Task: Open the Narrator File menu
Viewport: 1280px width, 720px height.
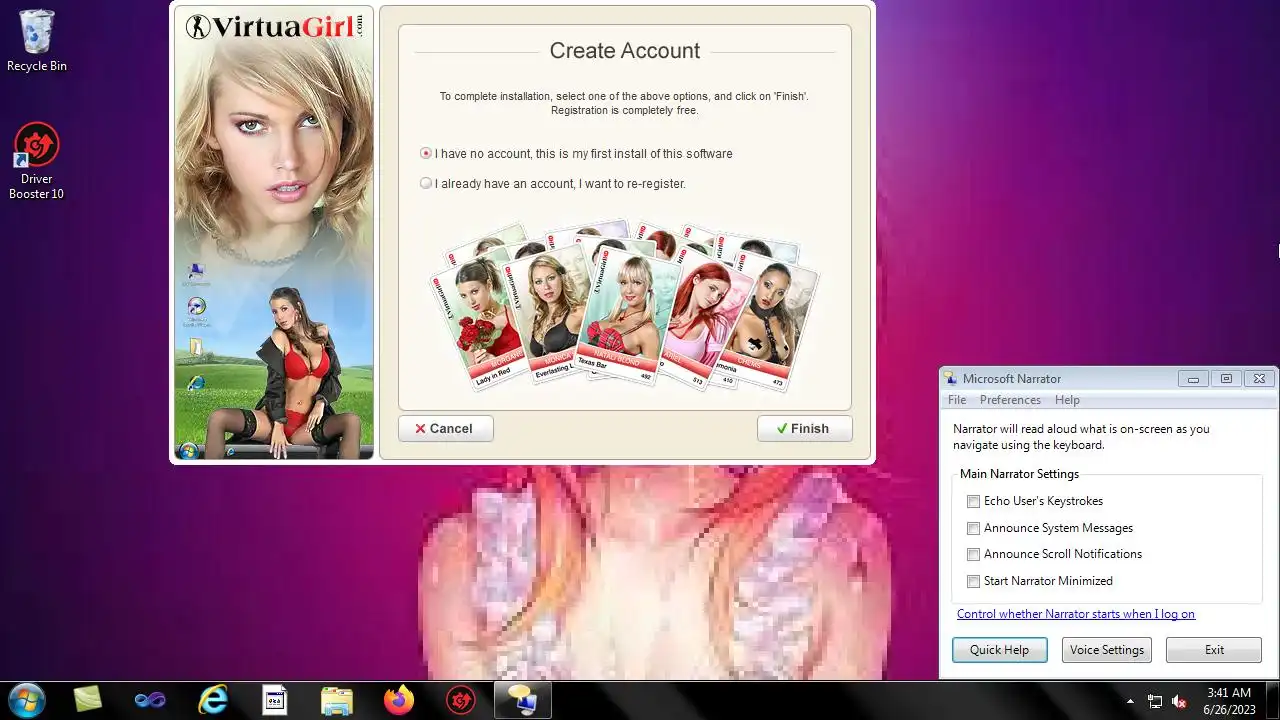Action: pyautogui.click(x=957, y=400)
